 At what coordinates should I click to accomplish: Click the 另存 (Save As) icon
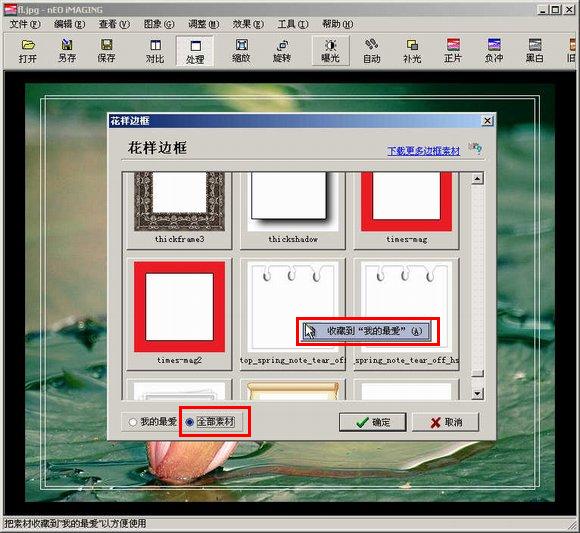[67, 51]
